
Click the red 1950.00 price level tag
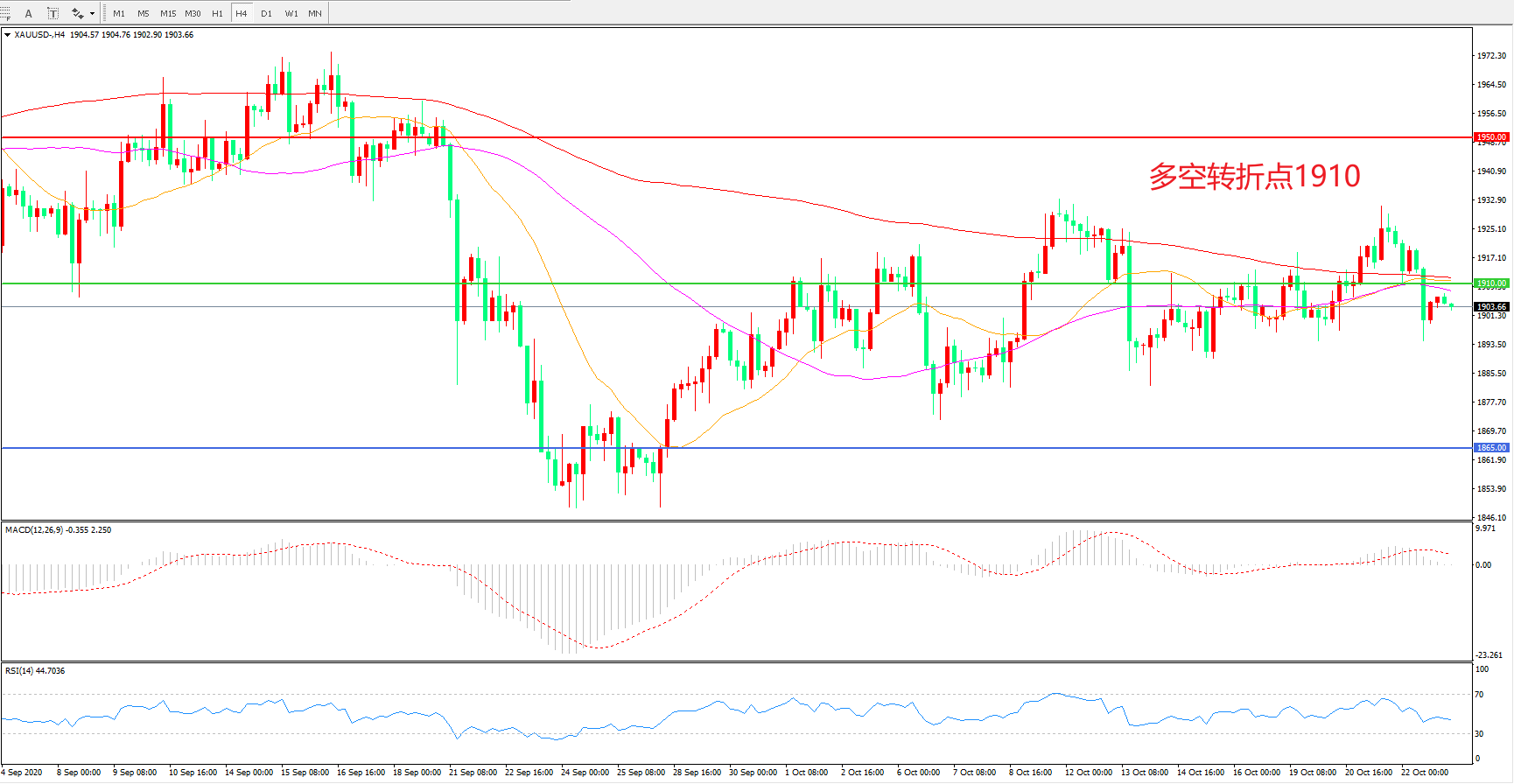tap(1491, 137)
